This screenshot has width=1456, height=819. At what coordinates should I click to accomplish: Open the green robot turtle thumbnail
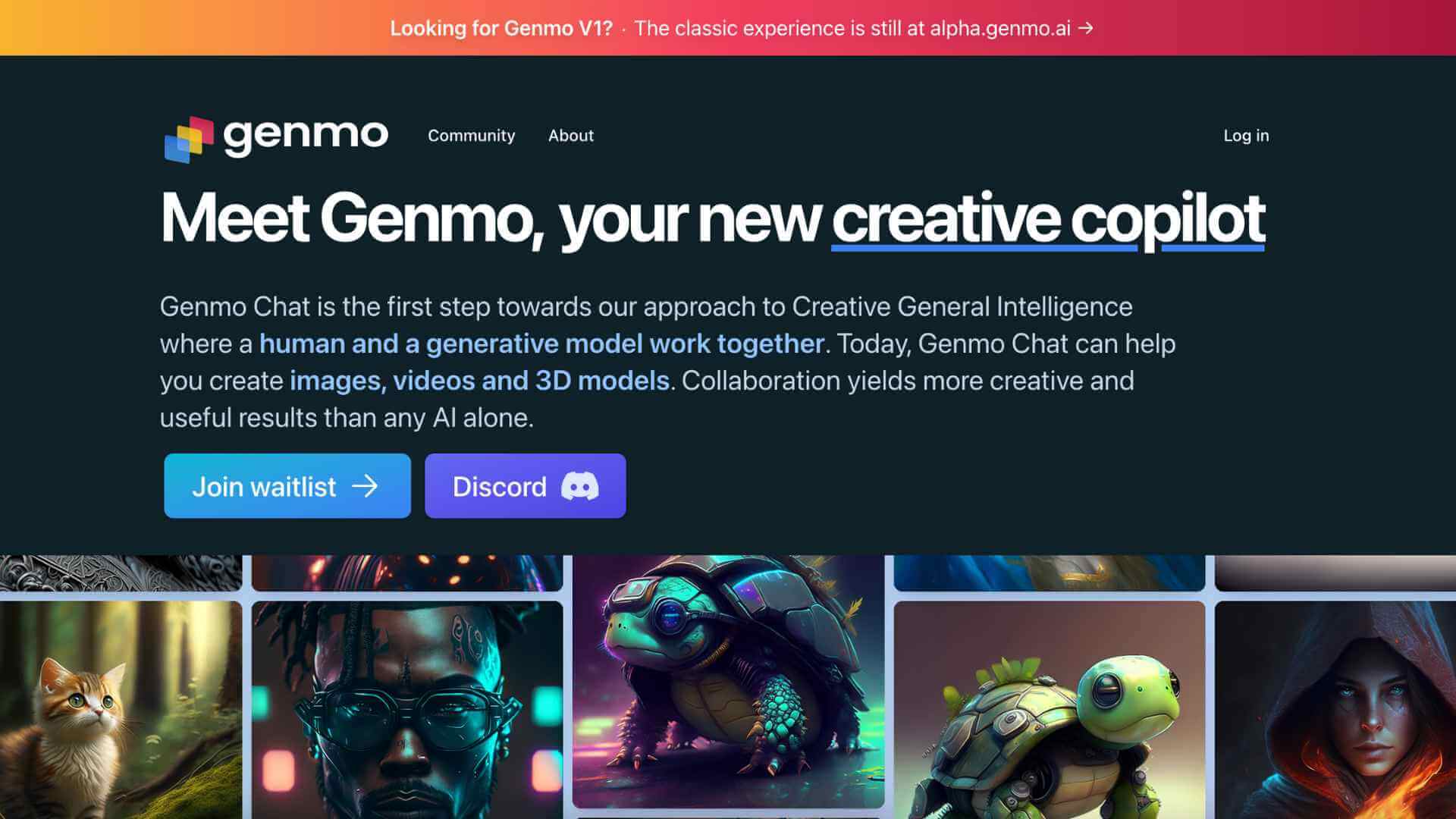pyautogui.click(x=1049, y=710)
